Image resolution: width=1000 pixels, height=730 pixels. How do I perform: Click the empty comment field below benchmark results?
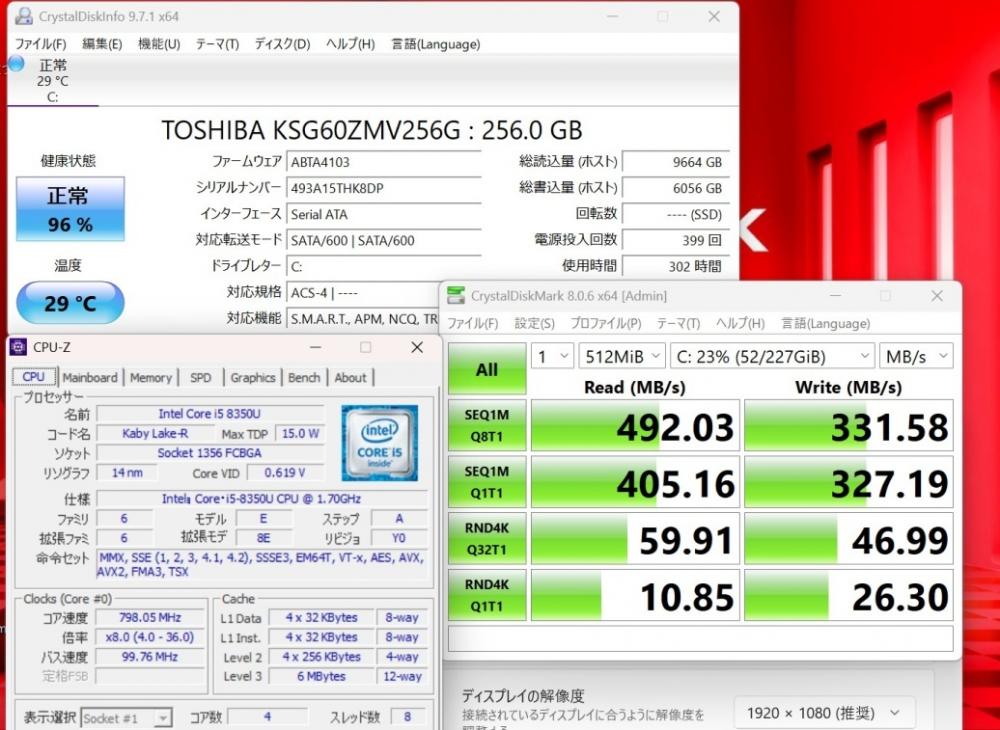[701, 638]
